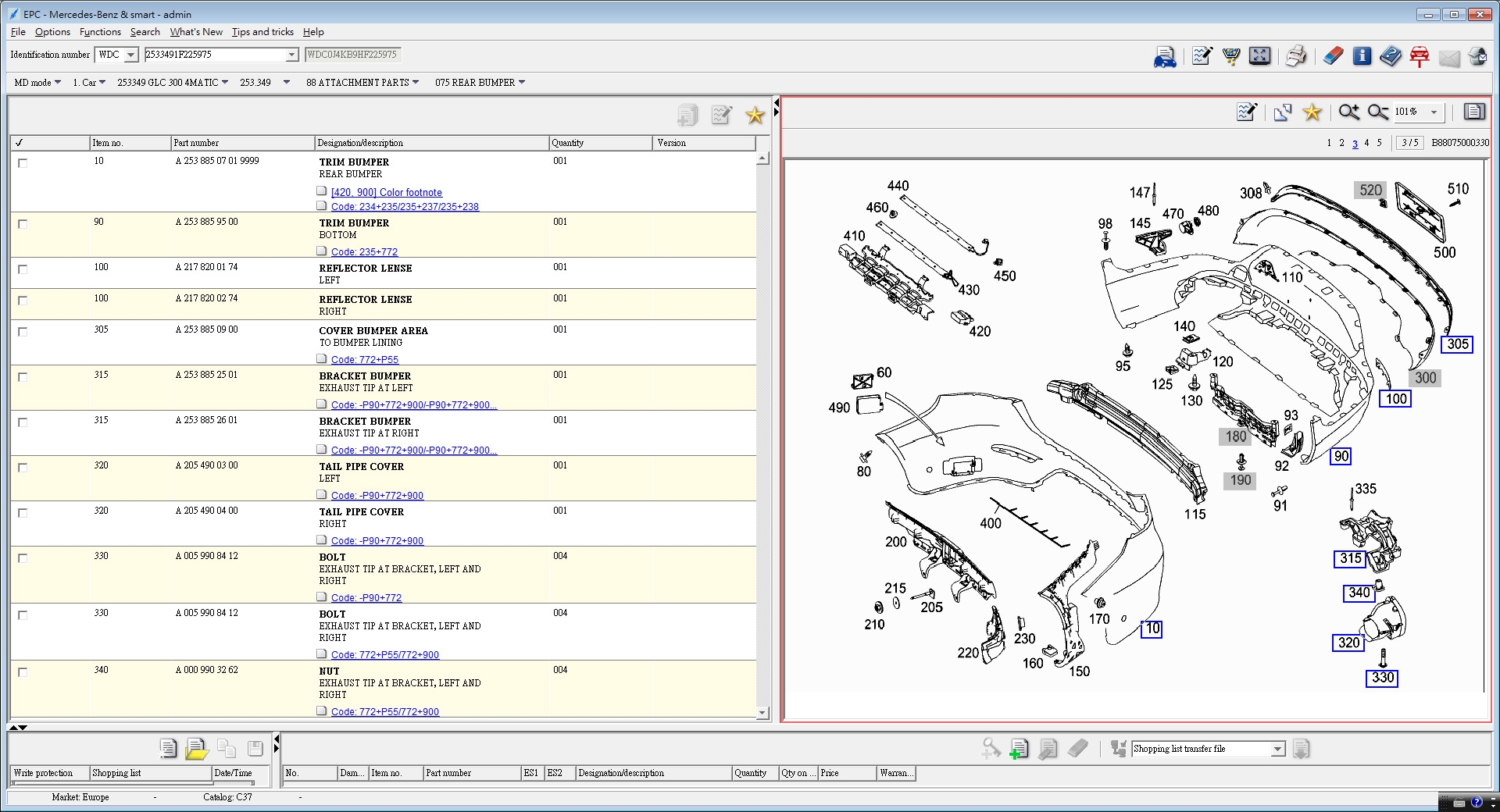This screenshot has width=1500, height=812.
Task: Check the box for item 10 Trim Bumper
Action: coord(23,163)
